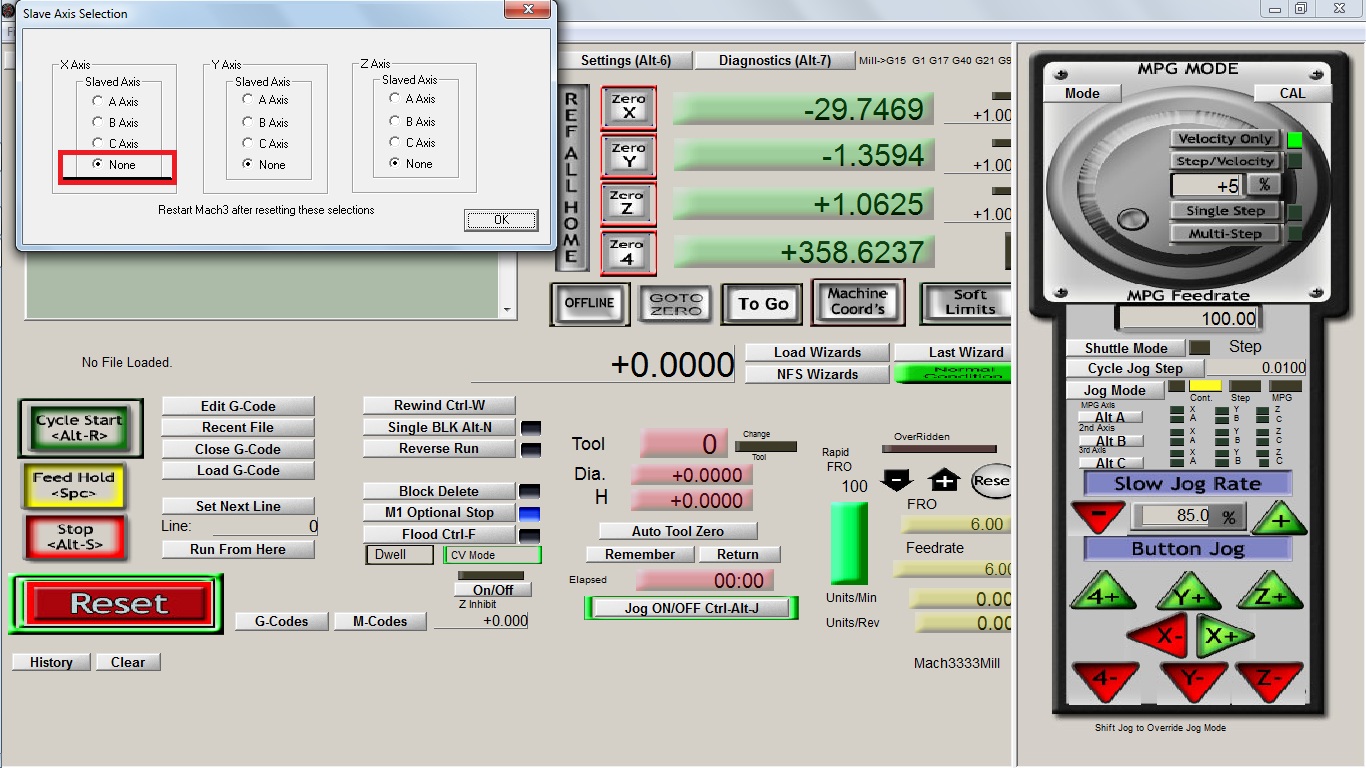This screenshot has height=768, width=1366.
Task: Click the green Z+ jog arrow
Action: pos(1269,591)
